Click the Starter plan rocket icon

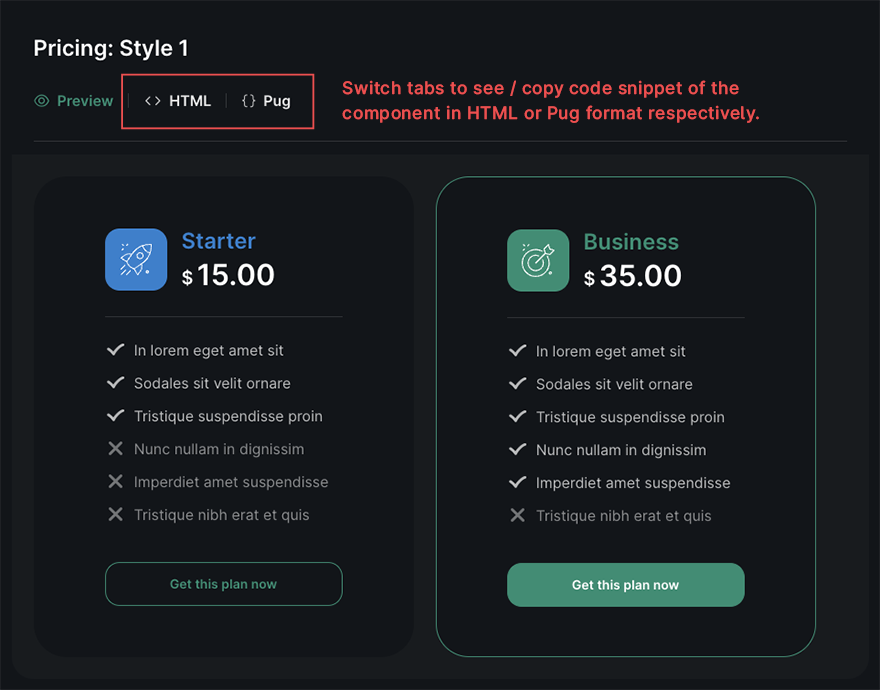136,260
